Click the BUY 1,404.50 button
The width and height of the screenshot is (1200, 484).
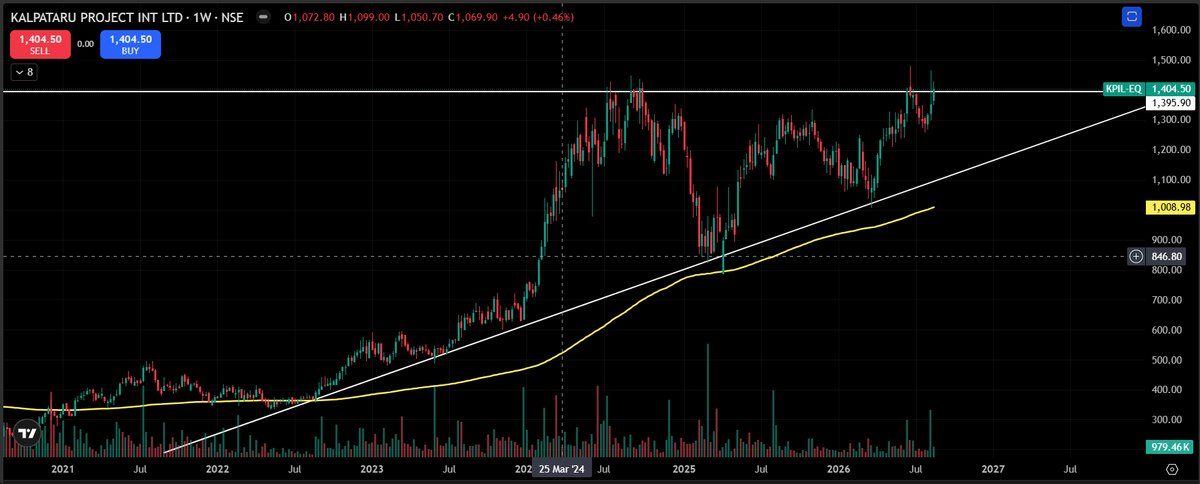click(x=130, y=44)
